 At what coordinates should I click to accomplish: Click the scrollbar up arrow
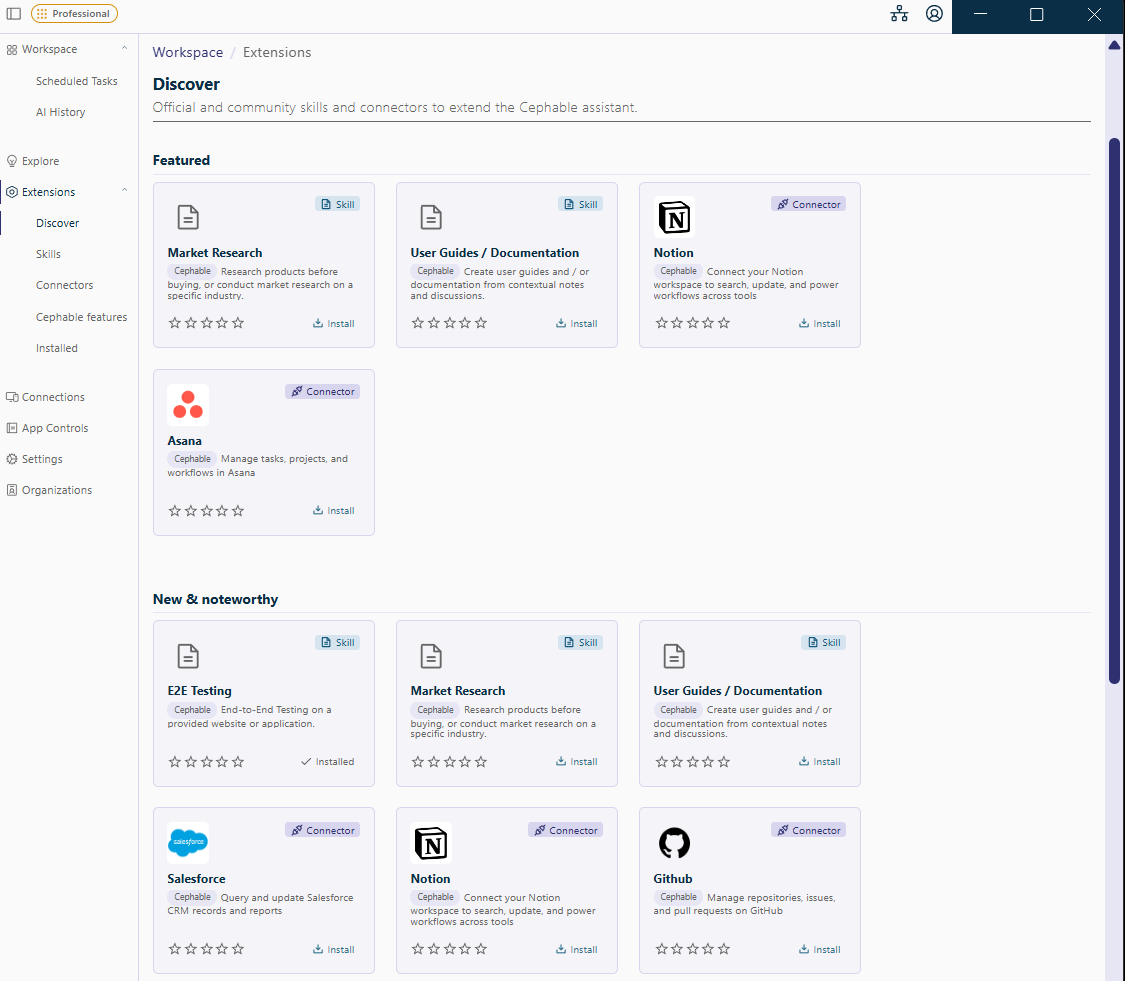point(1114,45)
